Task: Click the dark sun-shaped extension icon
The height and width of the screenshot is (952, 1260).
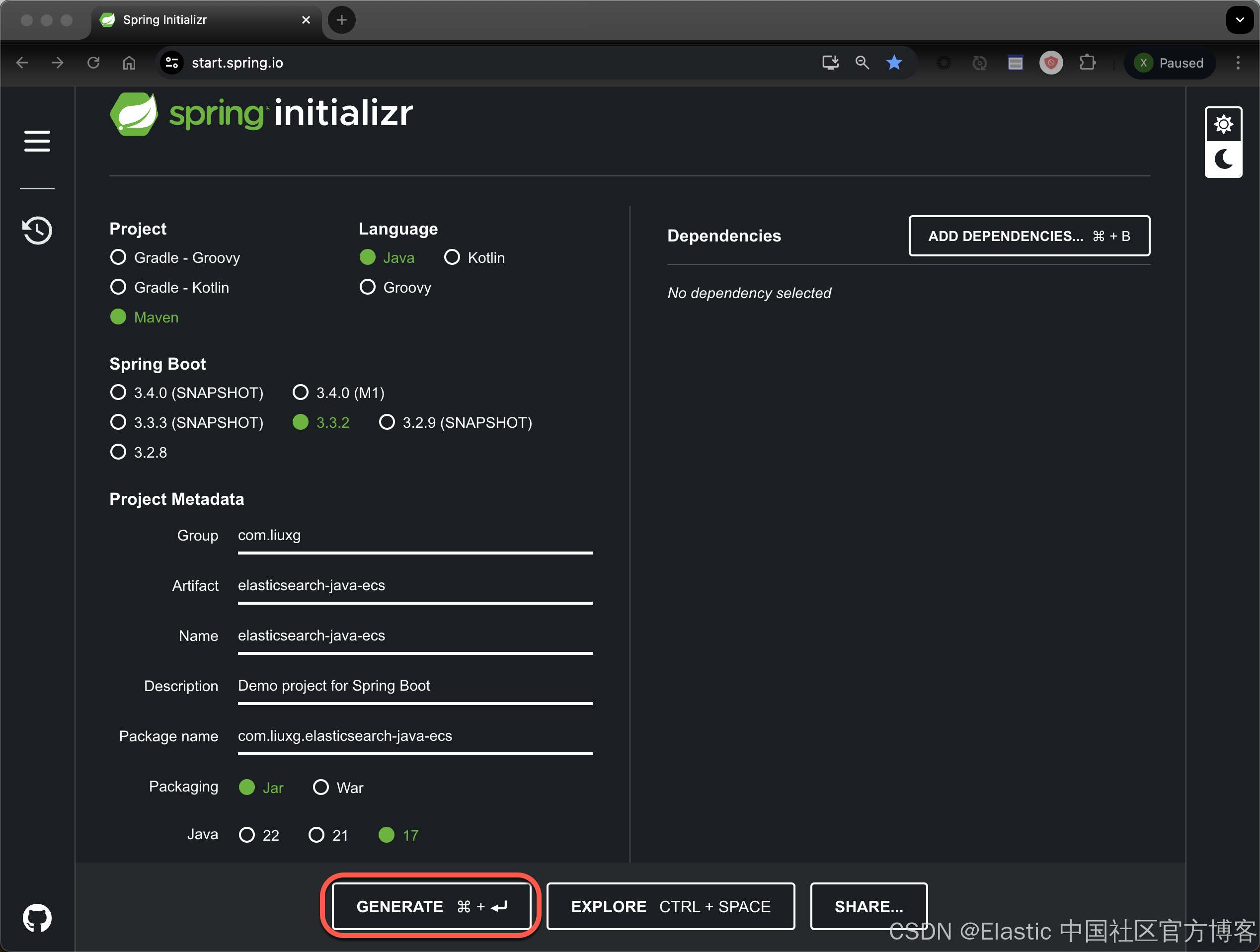Action: [x=944, y=63]
